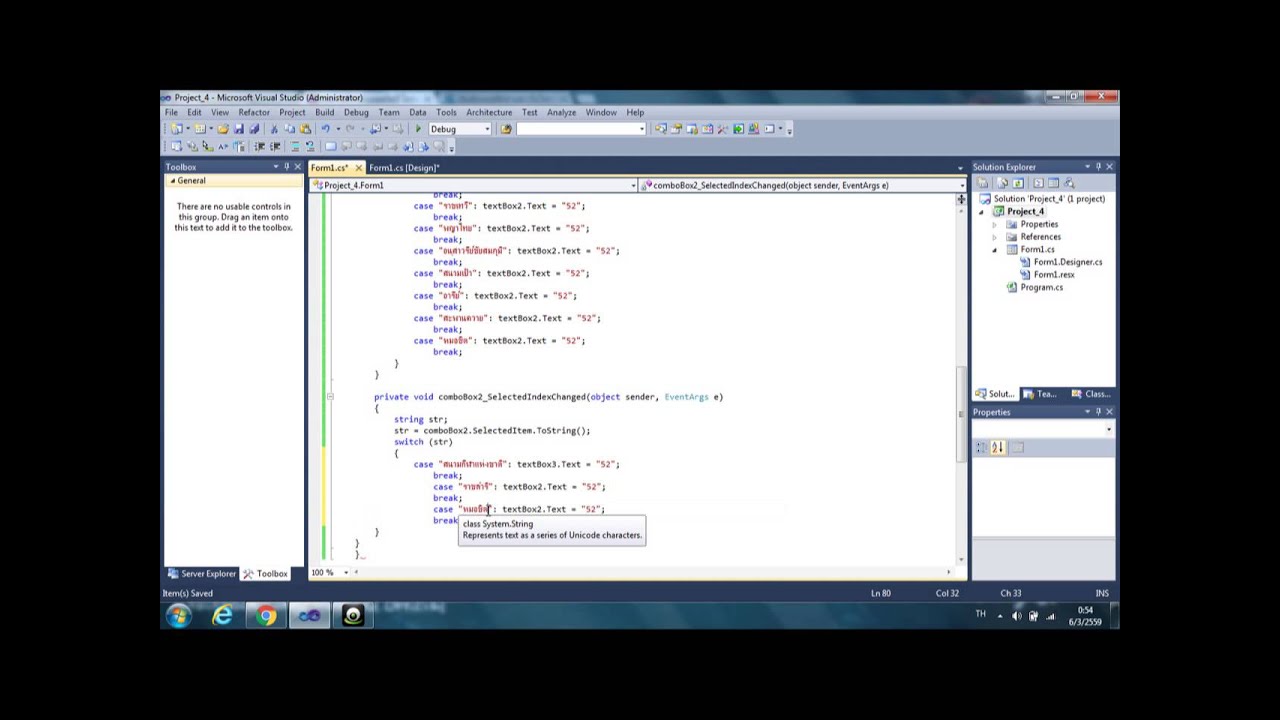Click the Copy toolbar icon
The height and width of the screenshot is (720, 1280).
(290, 129)
